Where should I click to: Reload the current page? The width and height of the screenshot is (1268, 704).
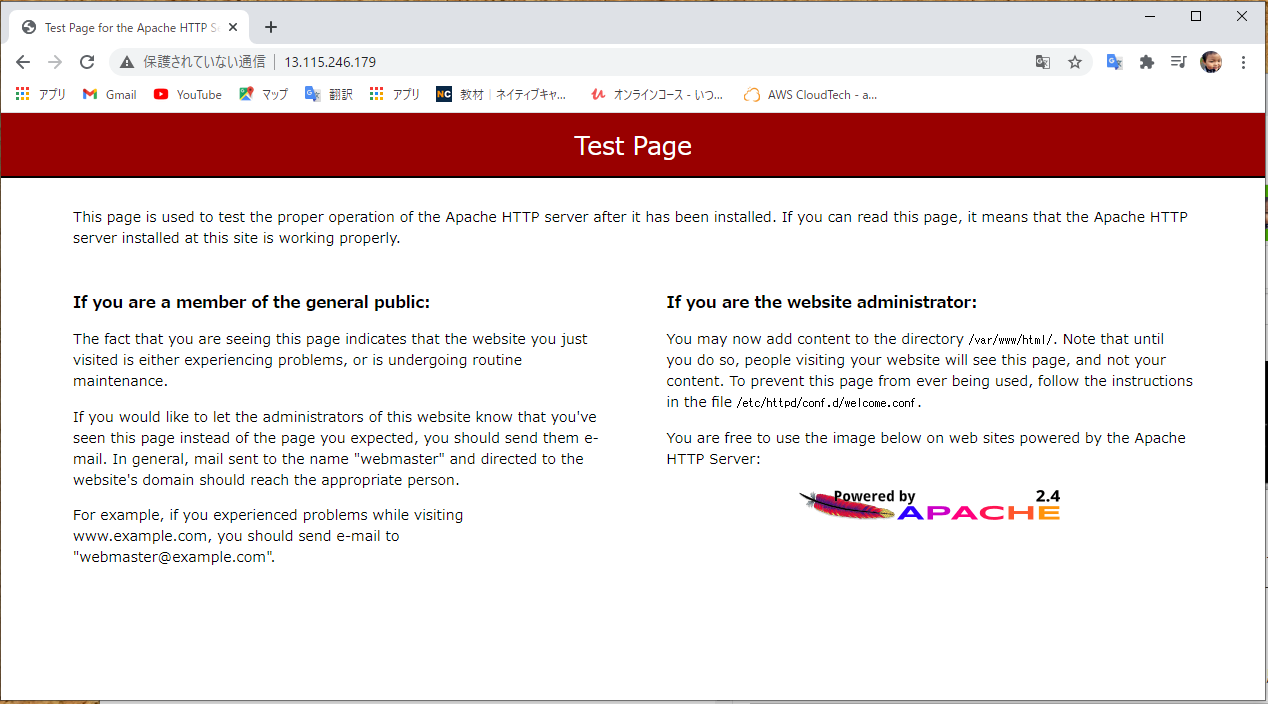tap(87, 62)
